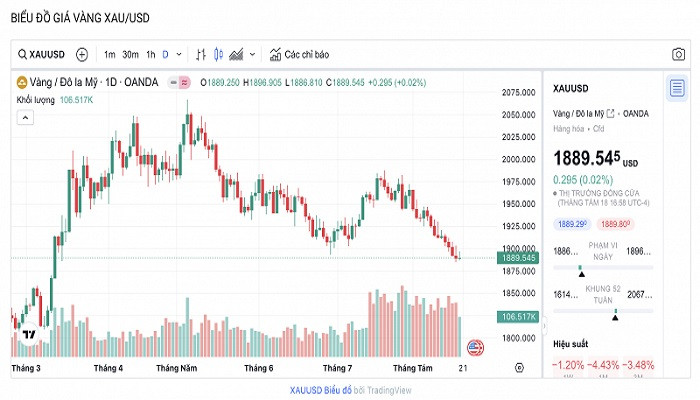The image size is (700, 400).
Task: Collapse the Khối lượng legend arrow
Action: click(23, 117)
